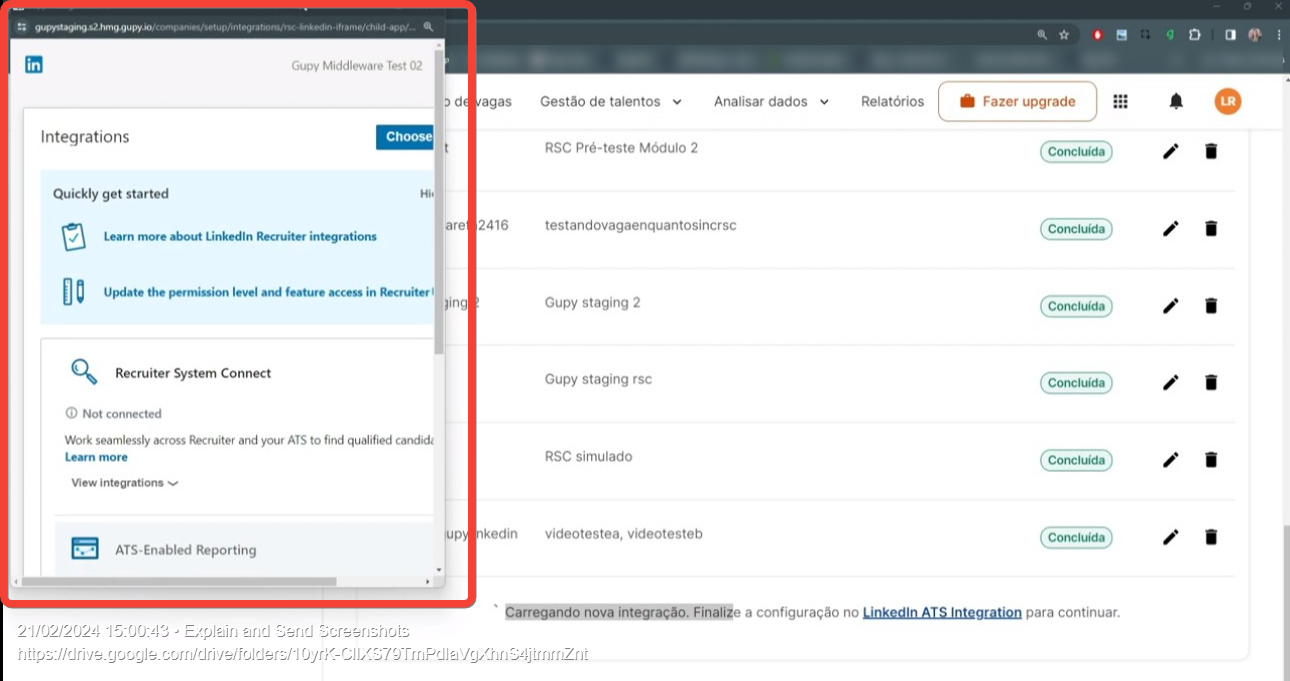This screenshot has width=1290, height=681.
Task: Edit the Gupy staging rsc integration
Action: tap(1171, 382)
